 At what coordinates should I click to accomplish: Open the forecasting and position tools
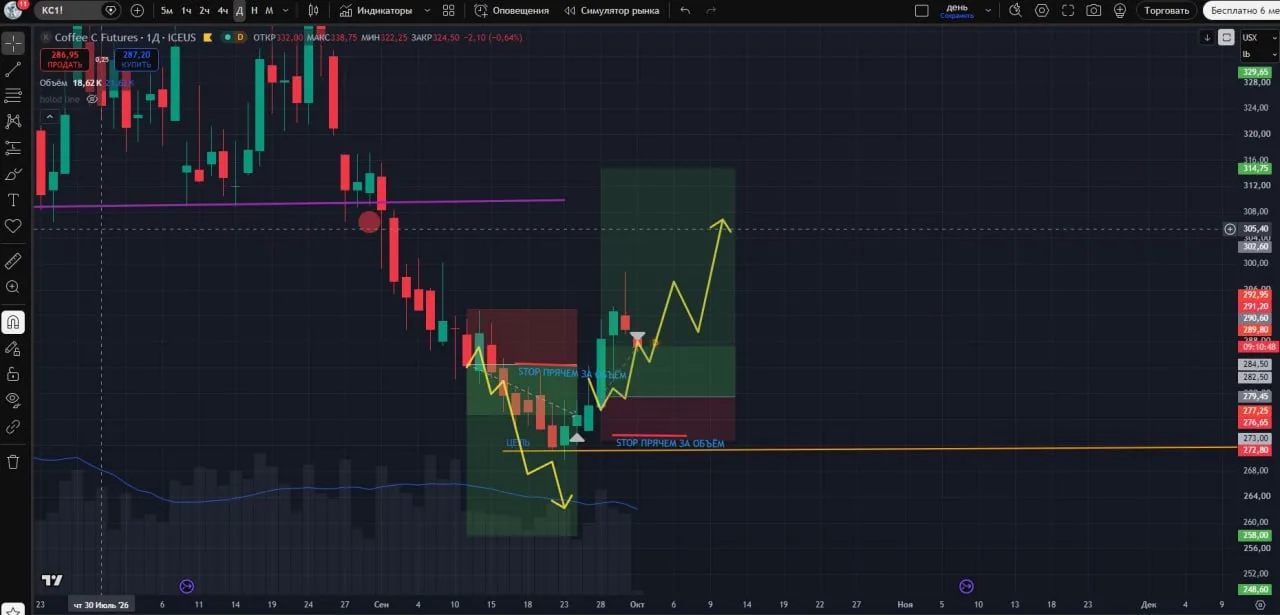coord(13,148)
